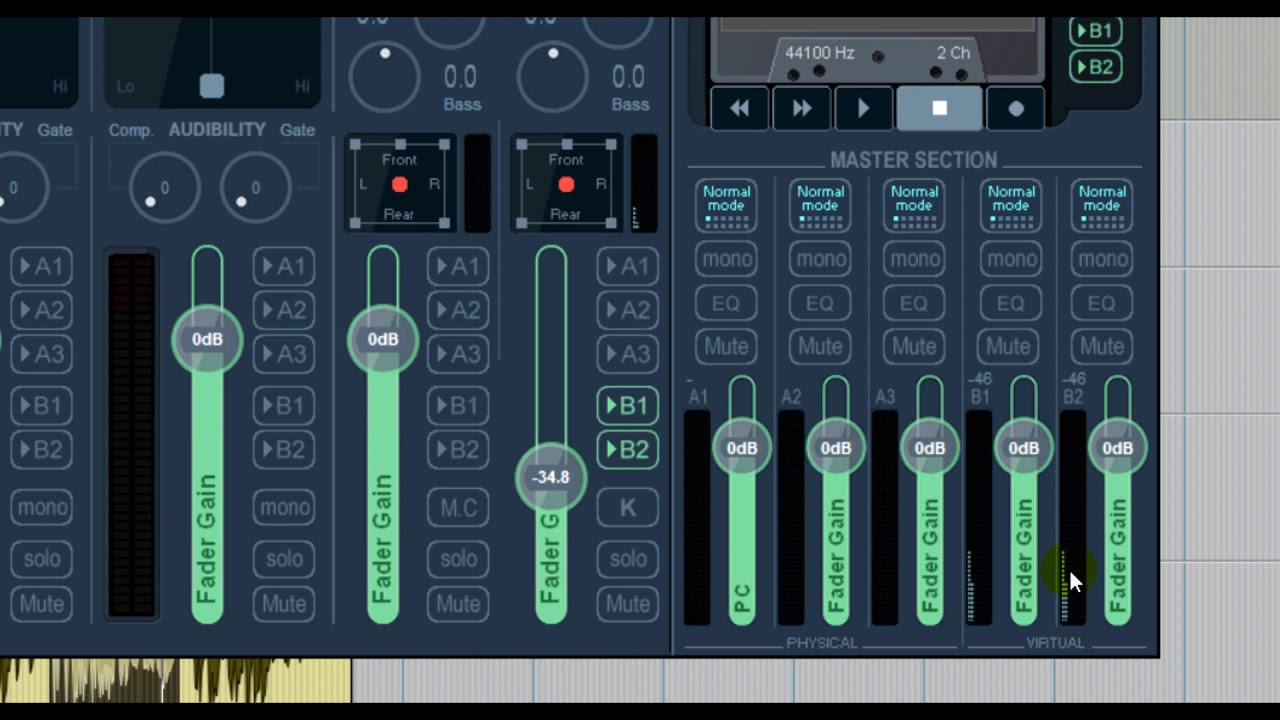Enable A1 on the strip with the Comp. knob
1280x720 pixels.
tap(284, 266)
